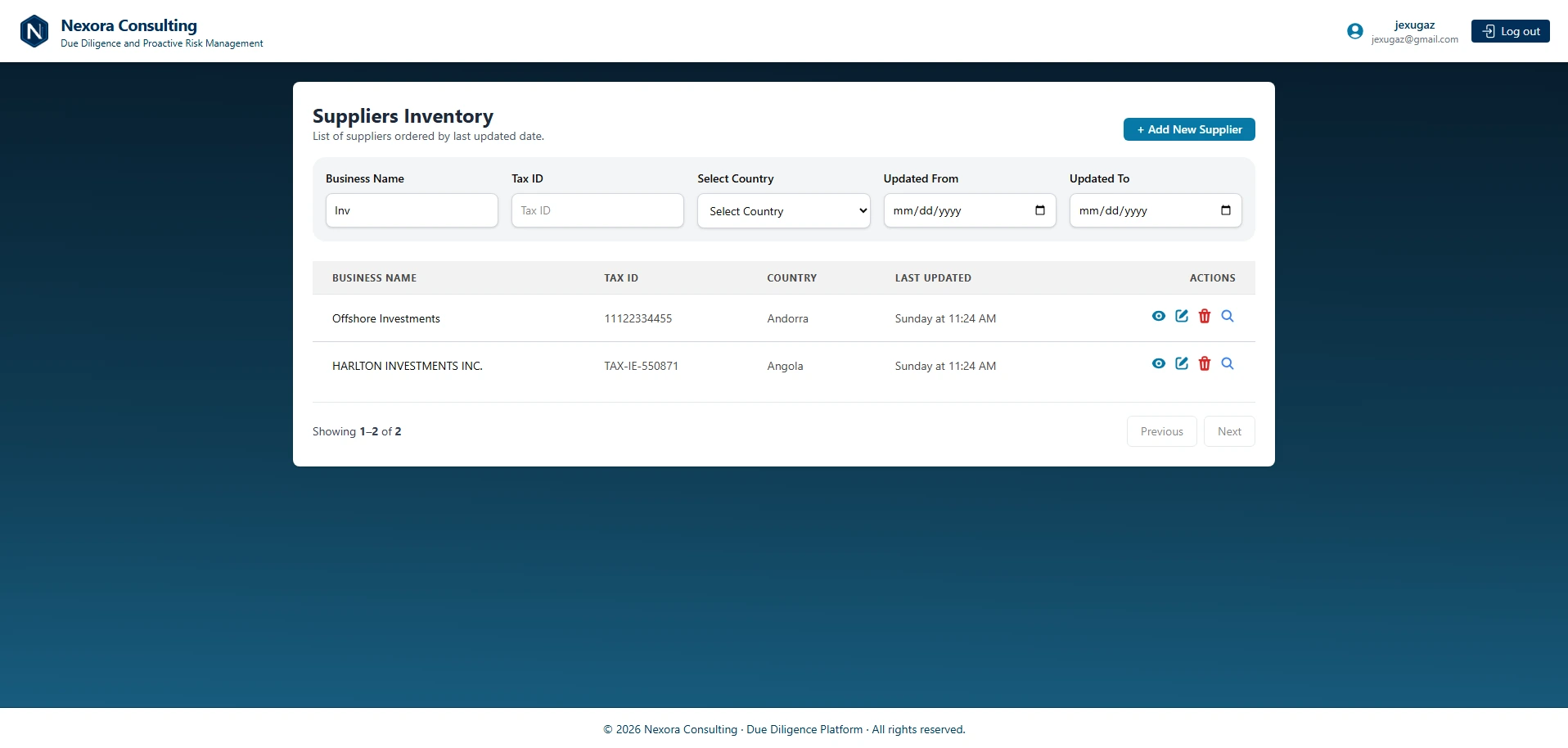The image size is (1568, 748).
Task: Click Add New Supplier button
Action: [1189, 129]
